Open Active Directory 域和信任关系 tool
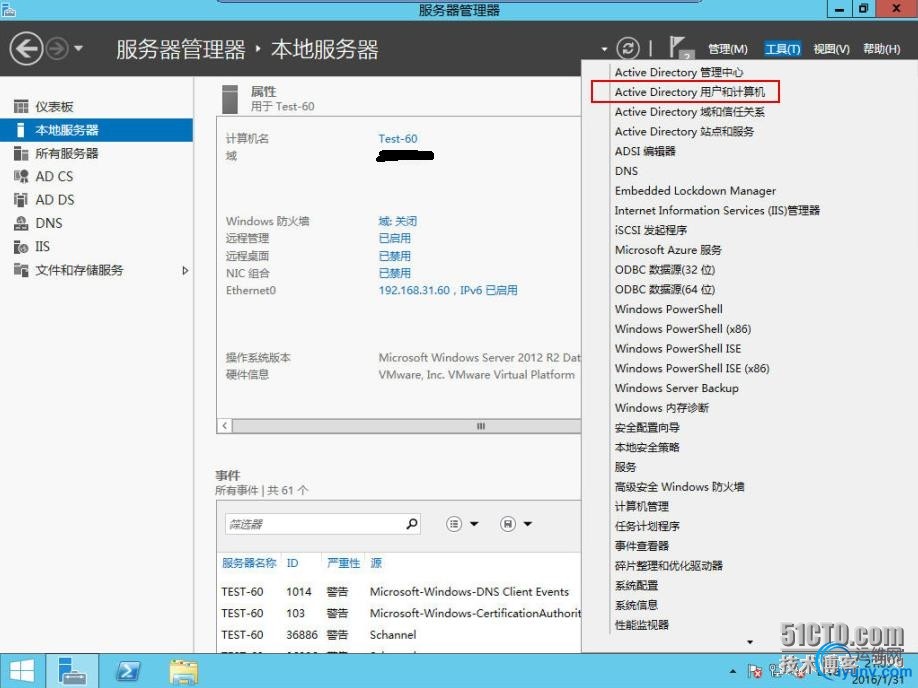 pos(690,112)
